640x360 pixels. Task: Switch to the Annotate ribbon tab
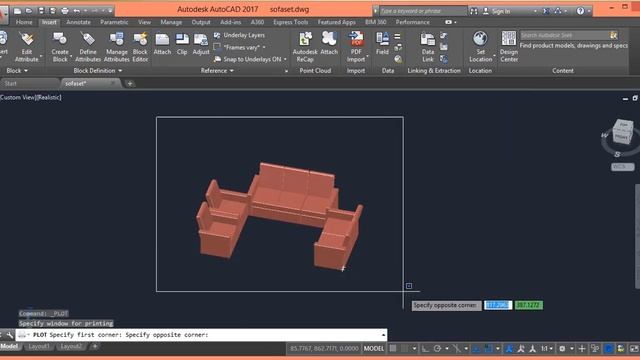pyautogui.click(x=78, y=22)
